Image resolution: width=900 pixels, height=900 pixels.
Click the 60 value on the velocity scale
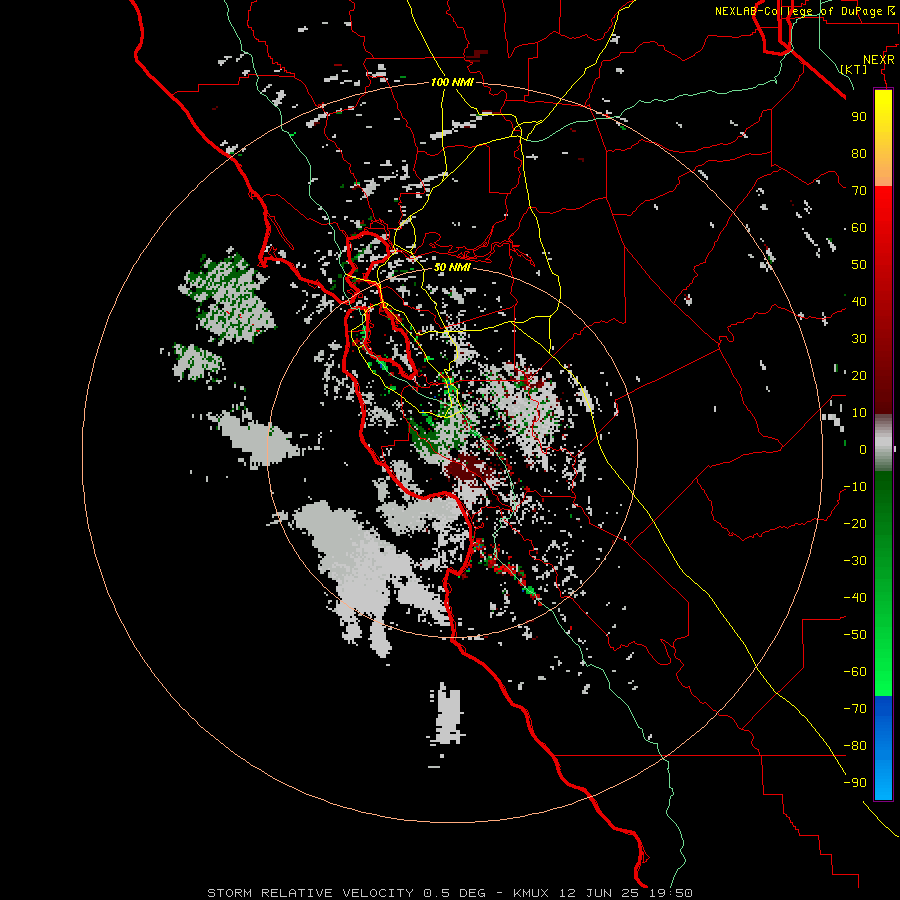tap(859, 227)
